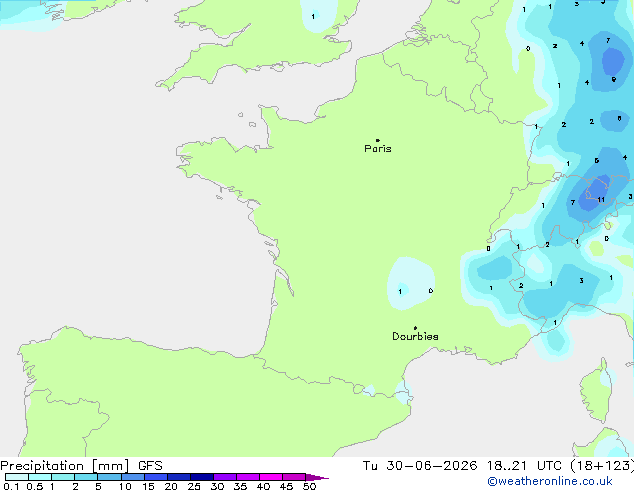Click the legend label '0.5'

coord(35,486)
